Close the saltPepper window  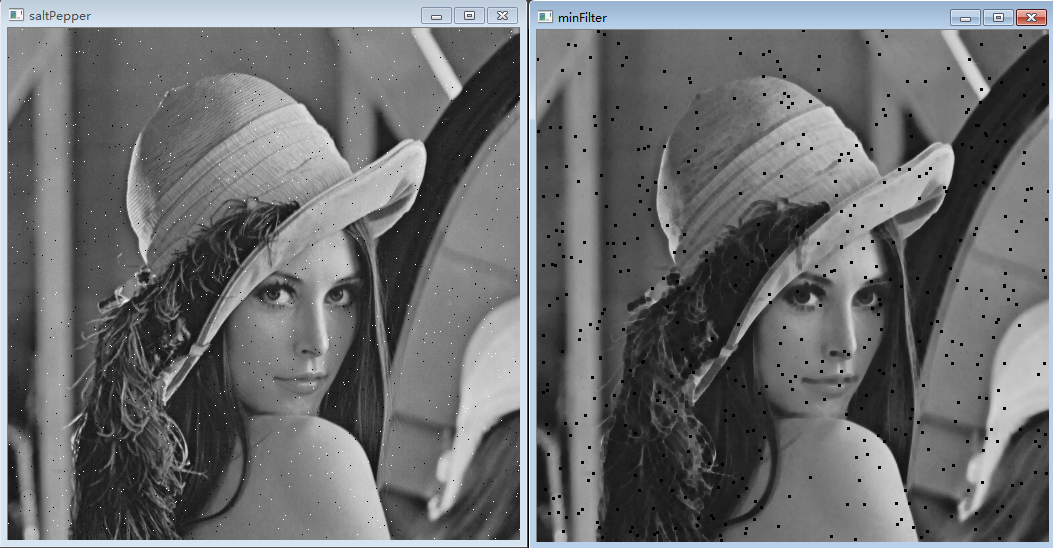502,15
